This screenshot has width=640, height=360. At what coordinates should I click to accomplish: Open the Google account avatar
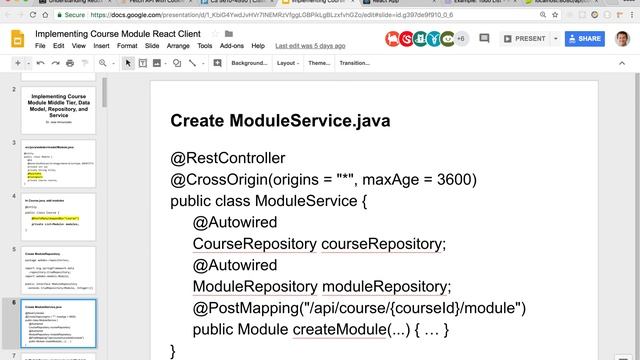pyautogui.click(x=622, y=39)
